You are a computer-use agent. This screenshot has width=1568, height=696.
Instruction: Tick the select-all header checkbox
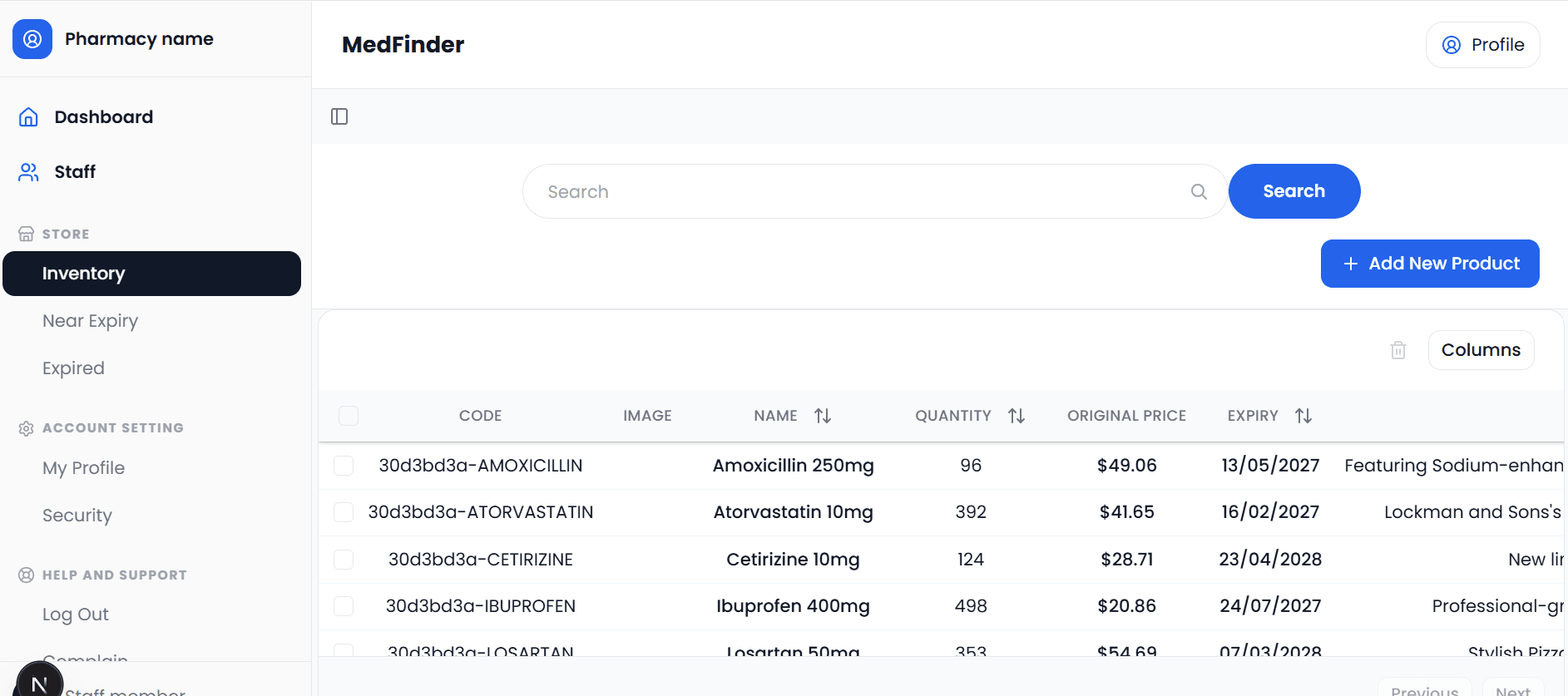[349, 416]
